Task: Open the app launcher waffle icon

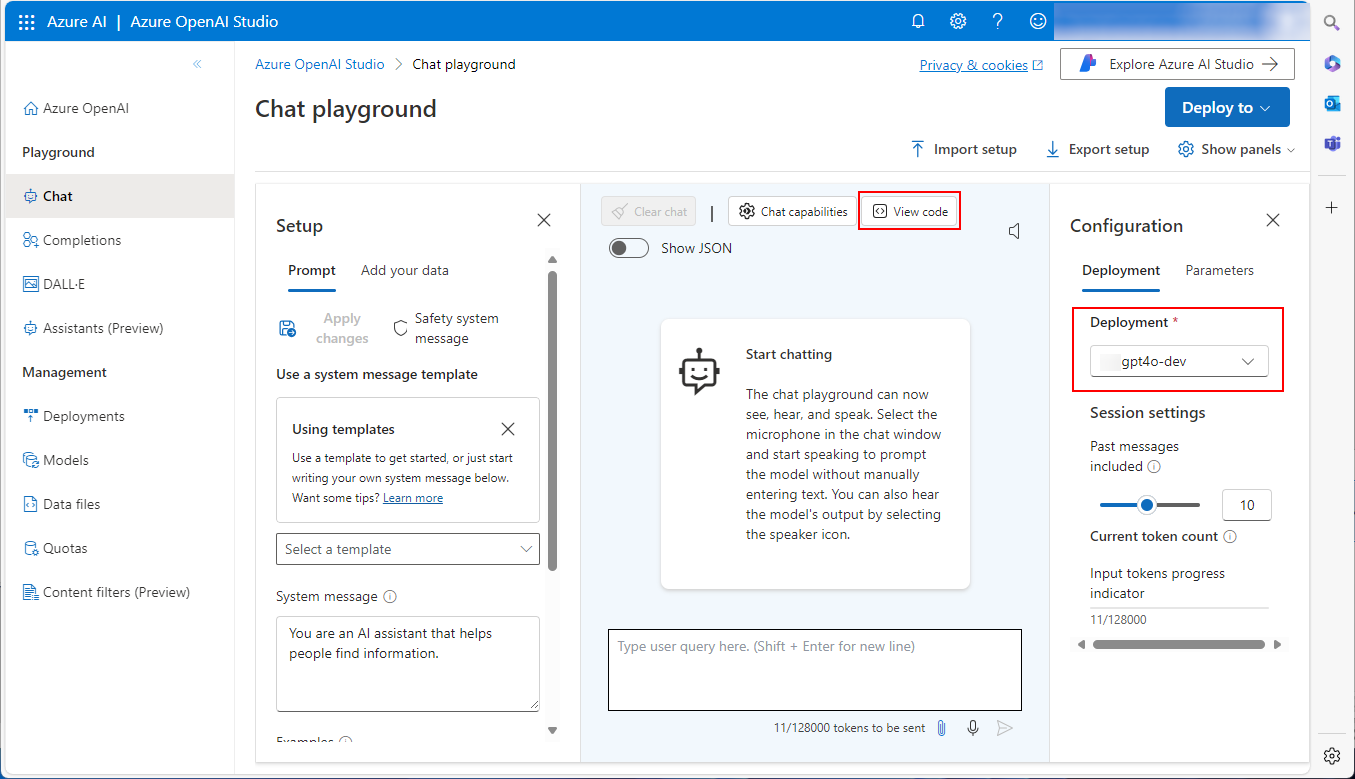Action: (27, 21)
